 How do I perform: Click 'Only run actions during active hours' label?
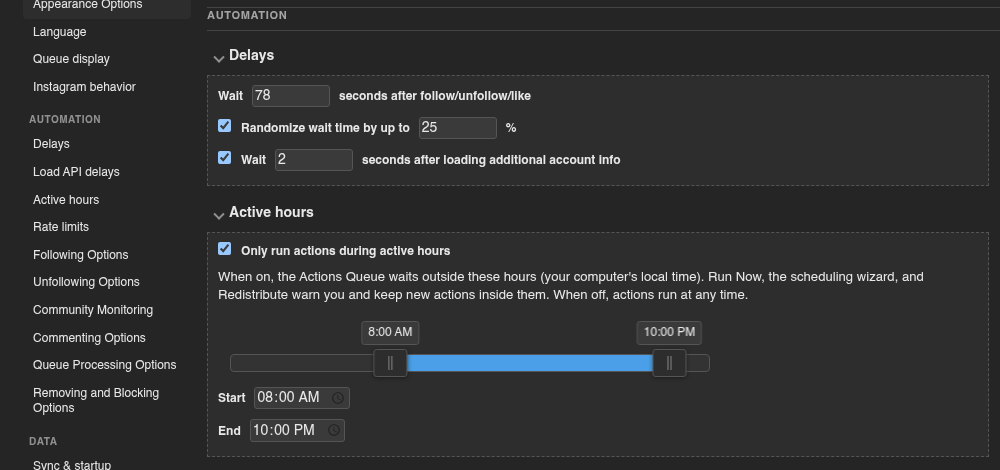346,251
